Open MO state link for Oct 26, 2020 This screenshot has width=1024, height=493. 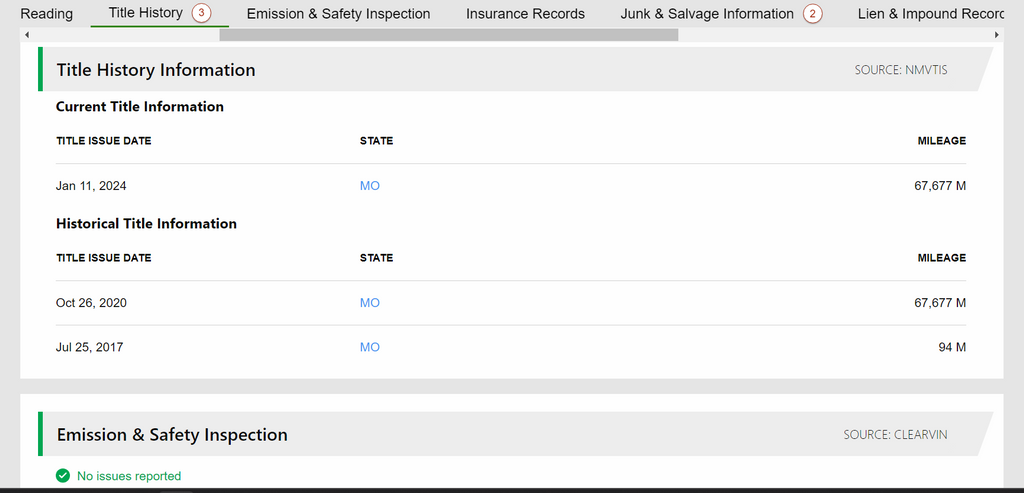[x=370, y=303]
